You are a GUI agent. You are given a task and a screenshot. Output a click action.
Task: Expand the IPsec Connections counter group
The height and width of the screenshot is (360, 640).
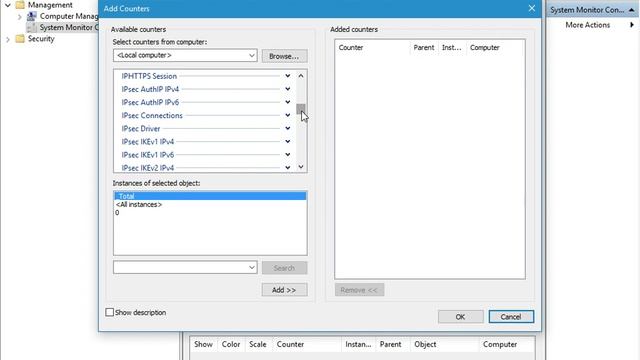(x=288, y=115)
